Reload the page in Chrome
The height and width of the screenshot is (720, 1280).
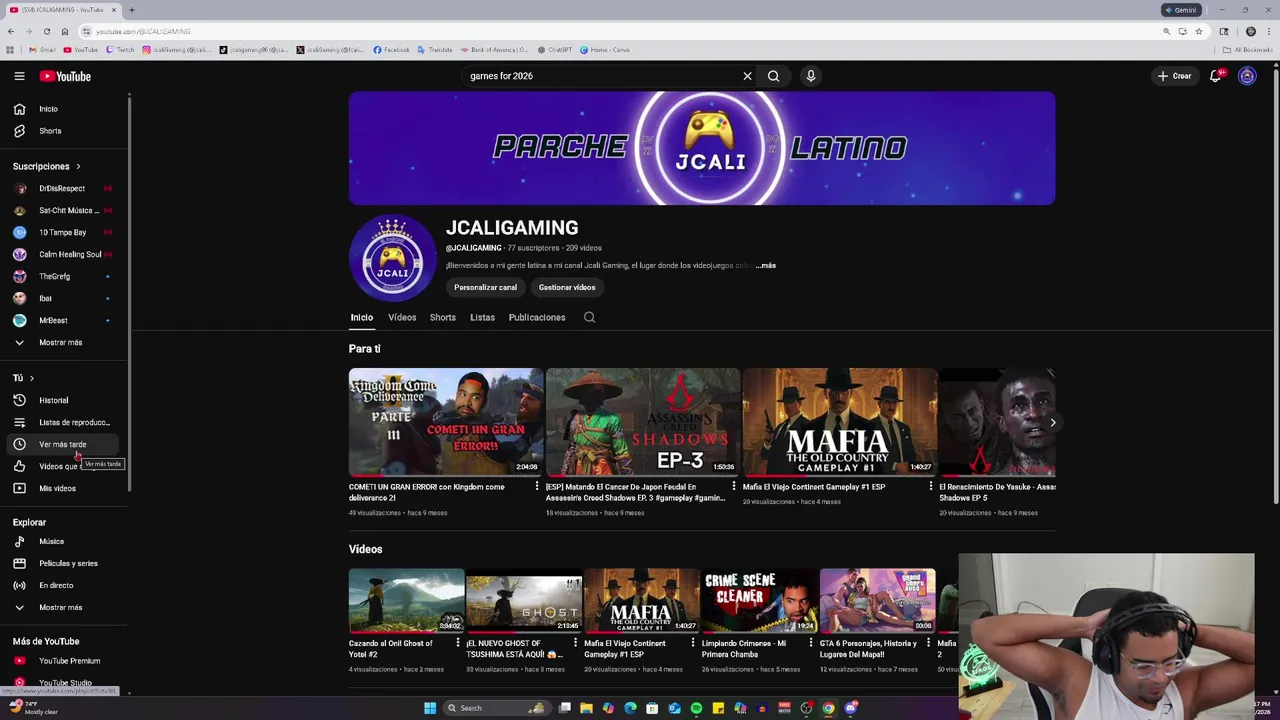(46, 31)
